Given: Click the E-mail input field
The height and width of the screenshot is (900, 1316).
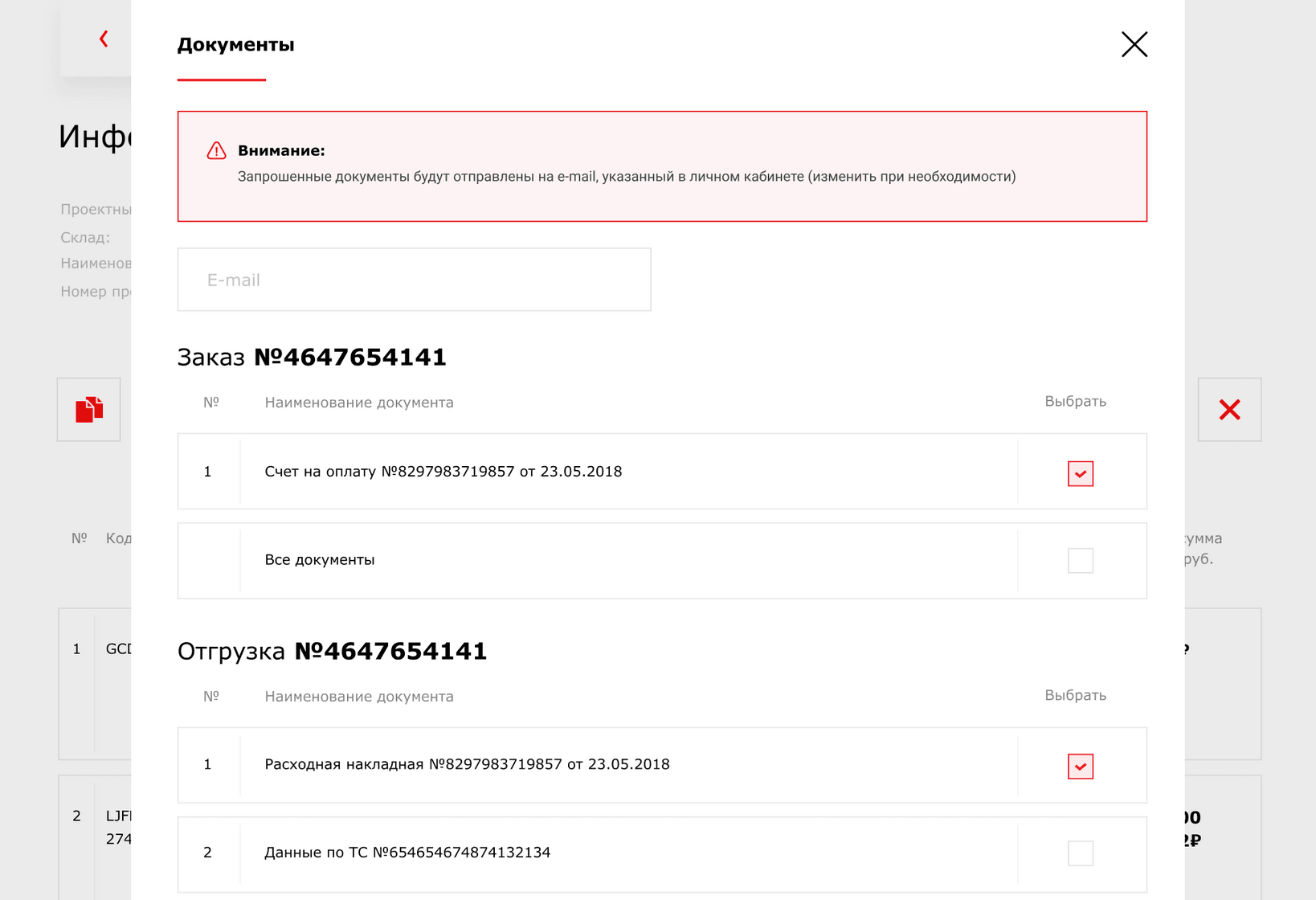Looking at the screenshot, I should 414,279.
